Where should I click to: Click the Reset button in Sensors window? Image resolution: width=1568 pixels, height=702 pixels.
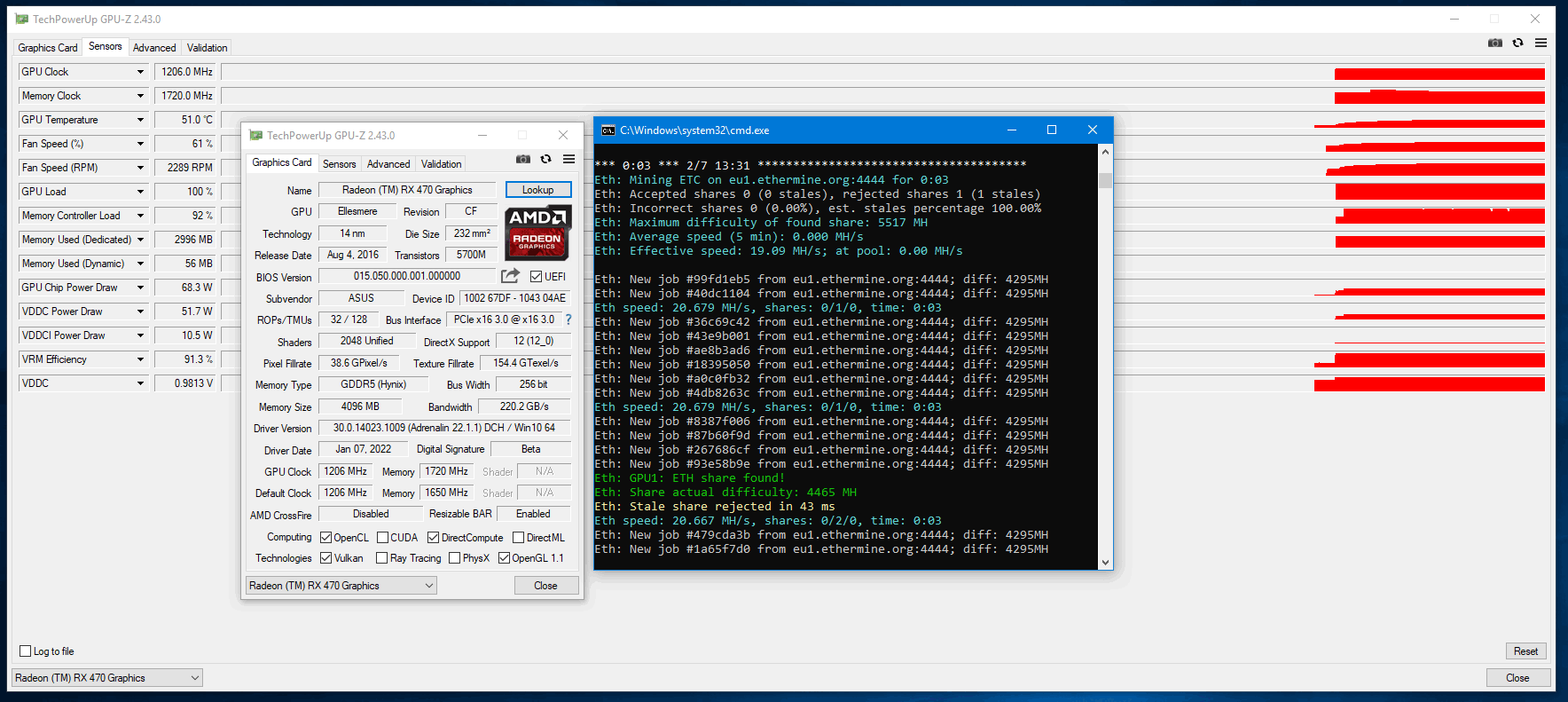[x=1526, y=651]
